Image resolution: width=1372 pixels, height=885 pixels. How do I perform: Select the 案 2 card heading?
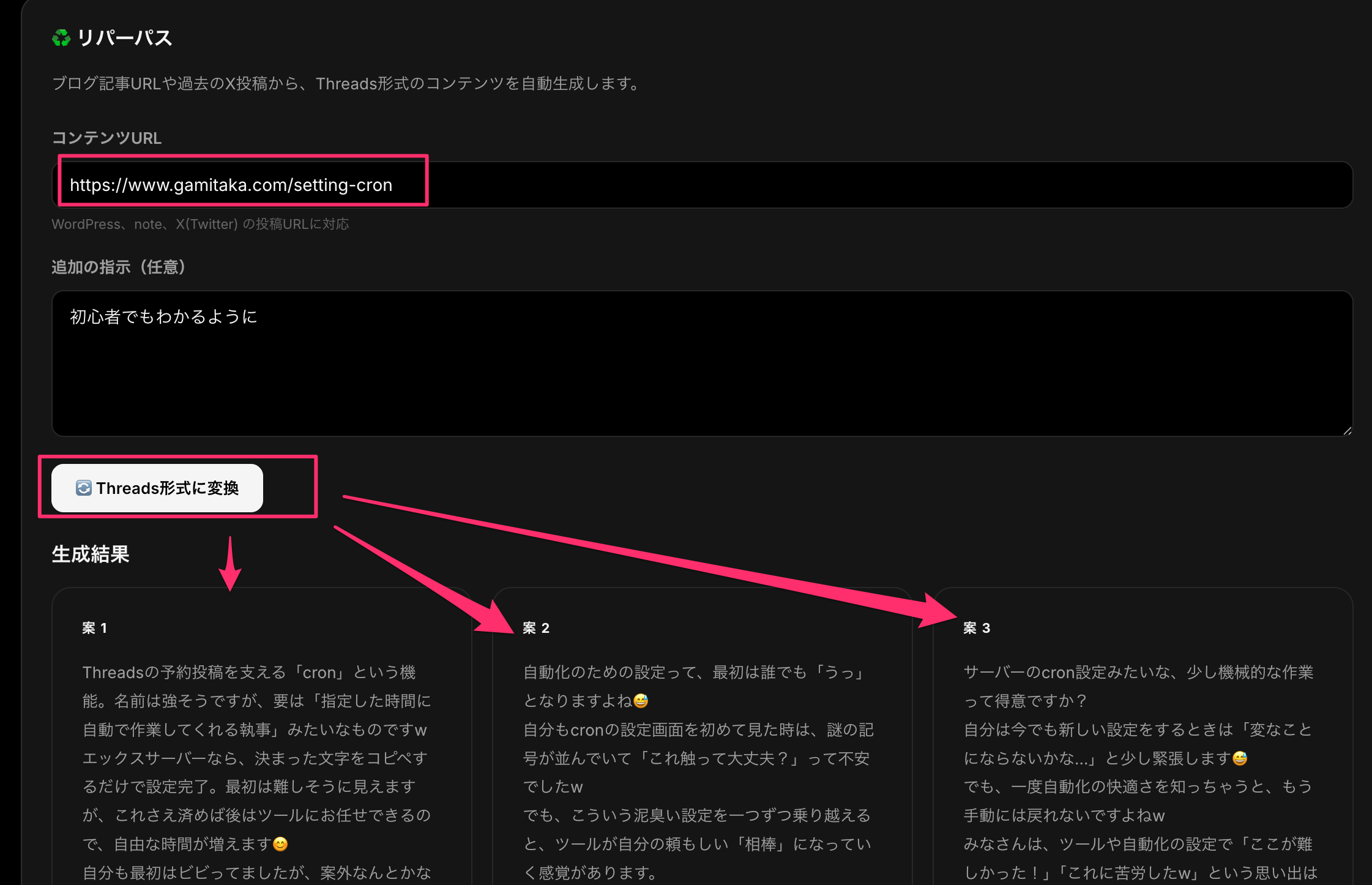pos(536,628)
